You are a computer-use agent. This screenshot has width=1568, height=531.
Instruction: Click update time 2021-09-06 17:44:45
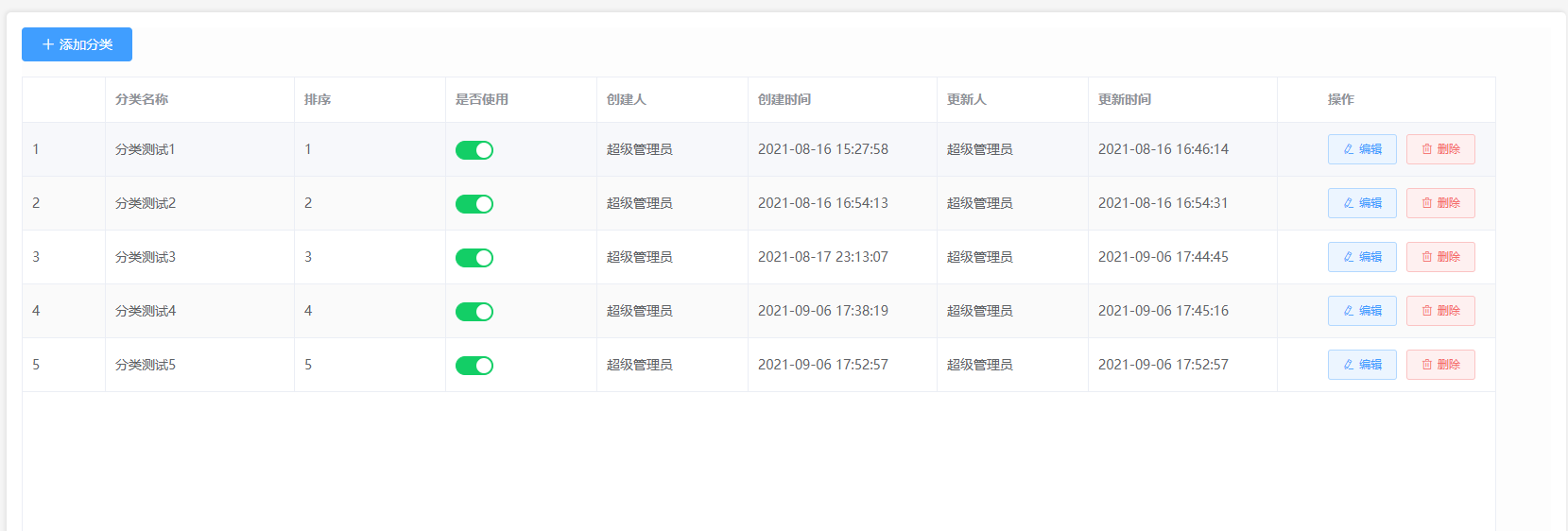[x=1163, y=257]
